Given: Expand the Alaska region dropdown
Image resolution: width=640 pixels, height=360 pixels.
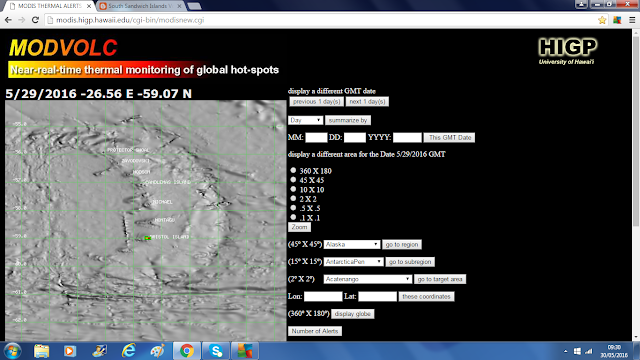Looking at the screenshot, I should (x=352, y=244).
